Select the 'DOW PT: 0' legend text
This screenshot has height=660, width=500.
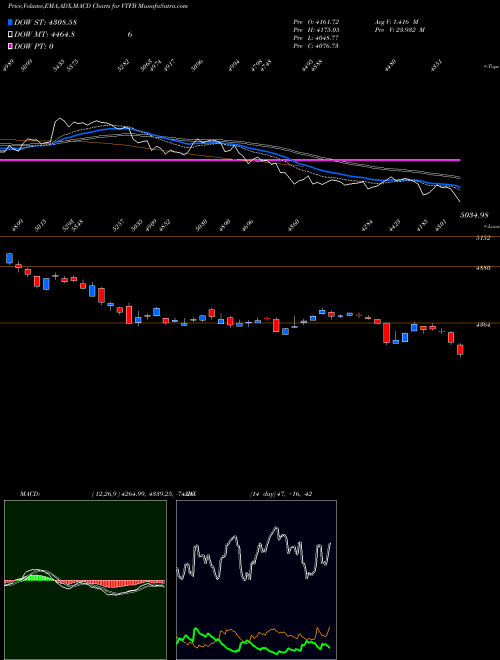click(34, 46)
